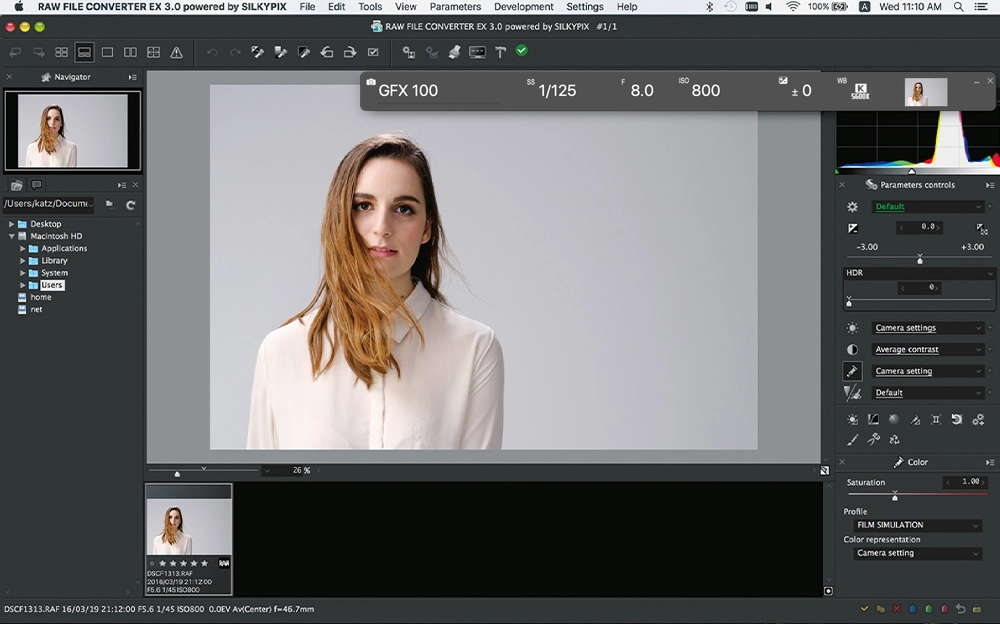This screenshot has height=624, width=1000.
Task: Open the comment tab icon in sidebar
Action: [36, 185]
